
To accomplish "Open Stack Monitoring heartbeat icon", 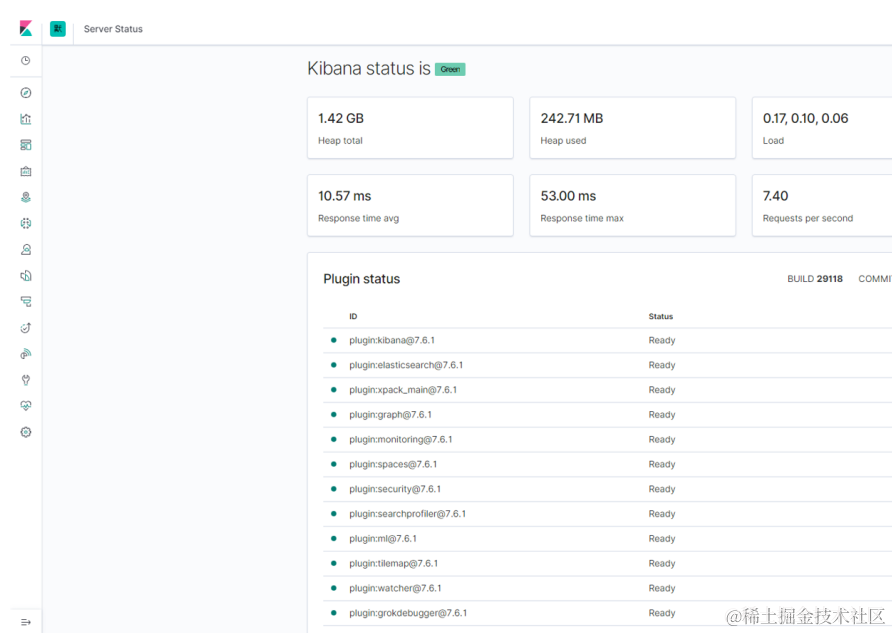I will [x=26, y=406].
